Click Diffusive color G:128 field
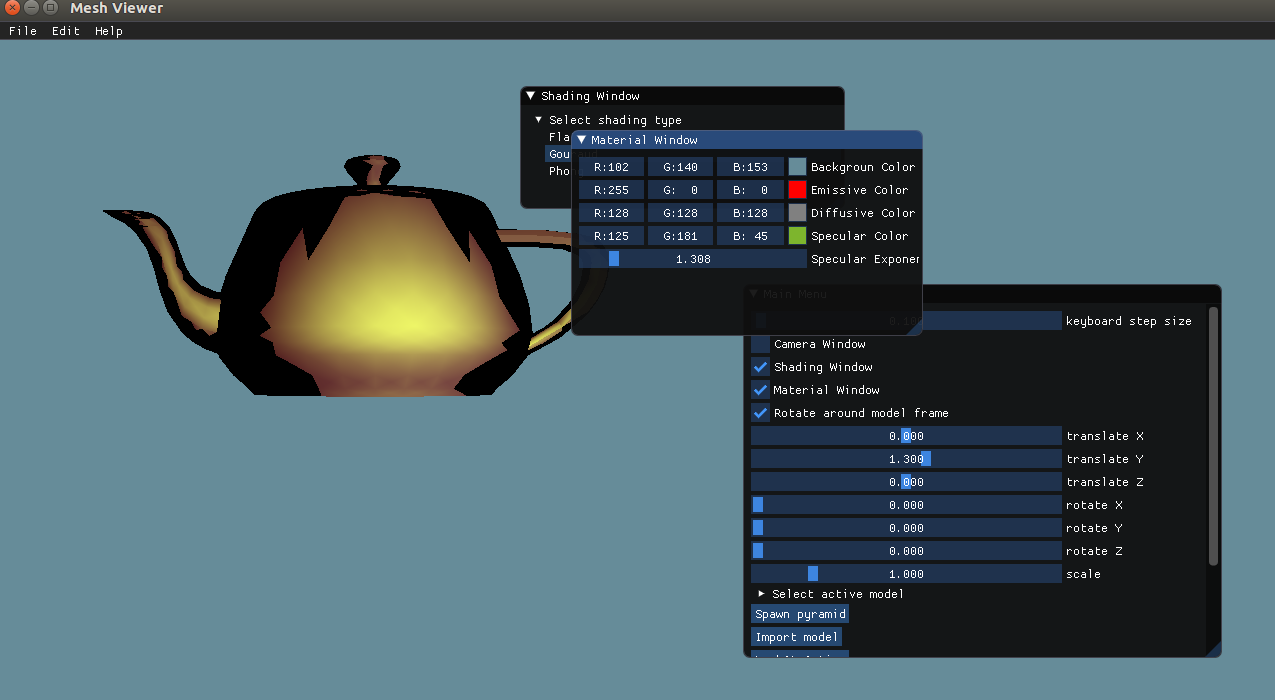The height and width of the screenshot is (700, 1275). 680,213
